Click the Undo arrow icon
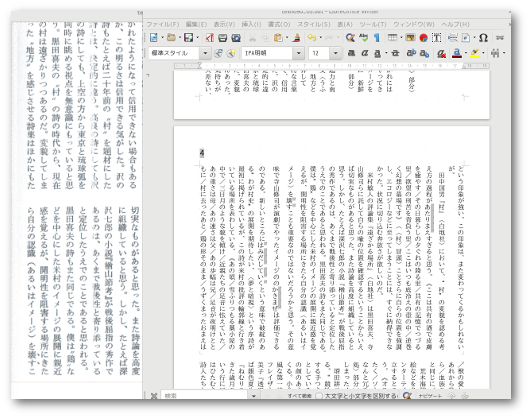 click(312, 38)
